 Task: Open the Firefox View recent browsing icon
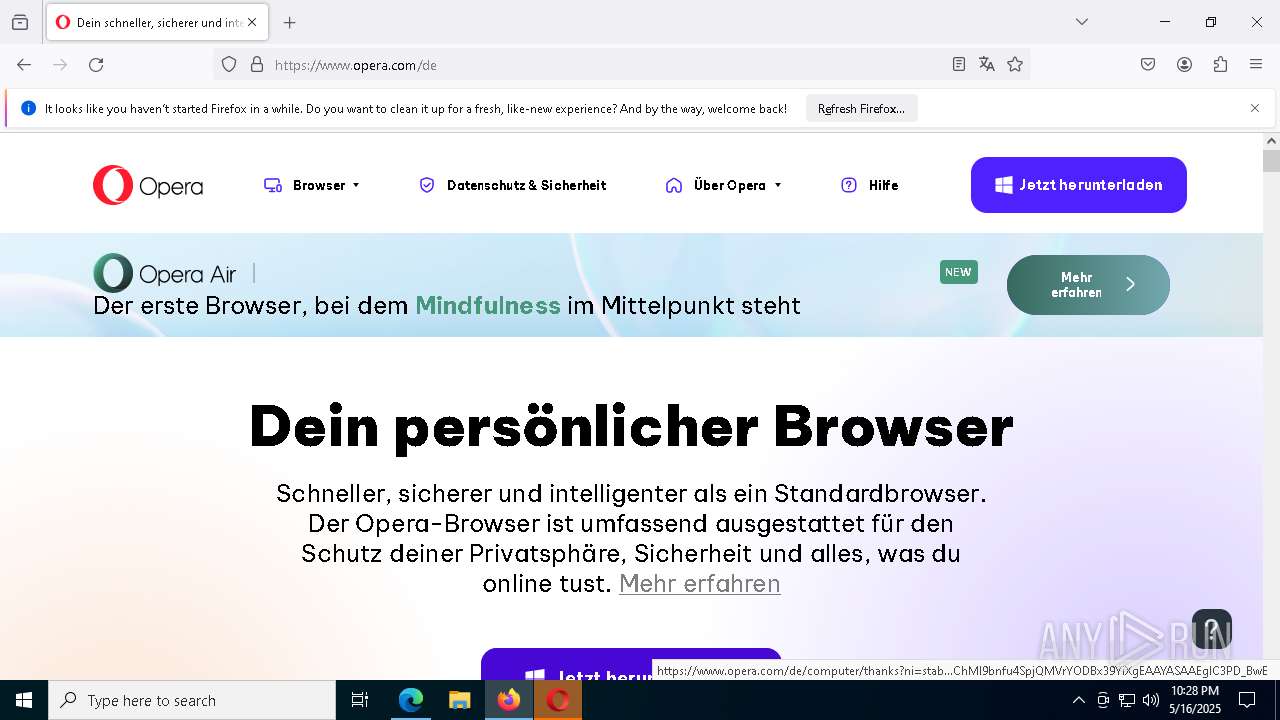click(20, 22)
